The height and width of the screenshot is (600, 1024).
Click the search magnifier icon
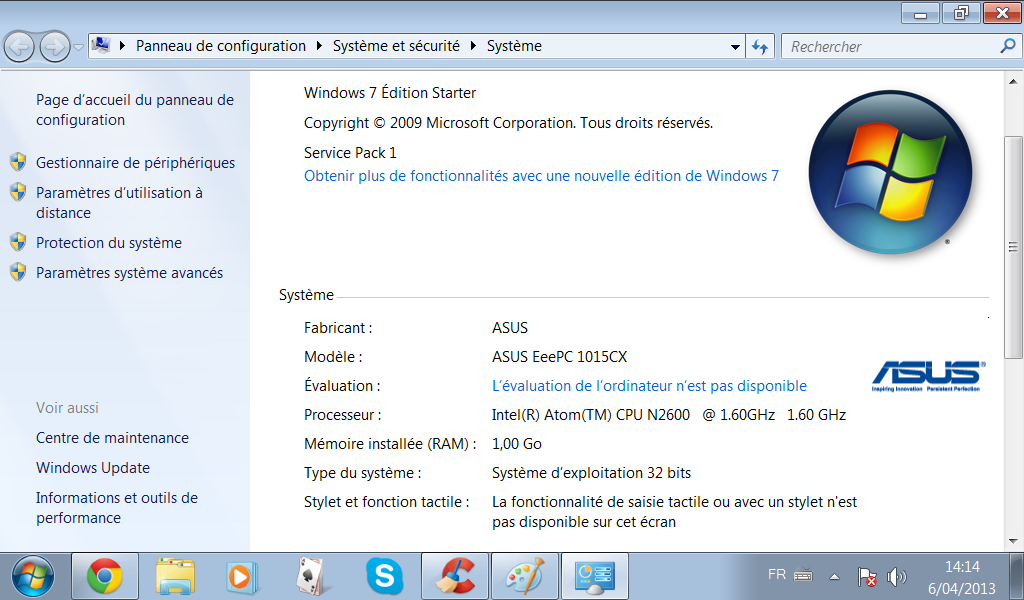click(x=1008, y=46)
